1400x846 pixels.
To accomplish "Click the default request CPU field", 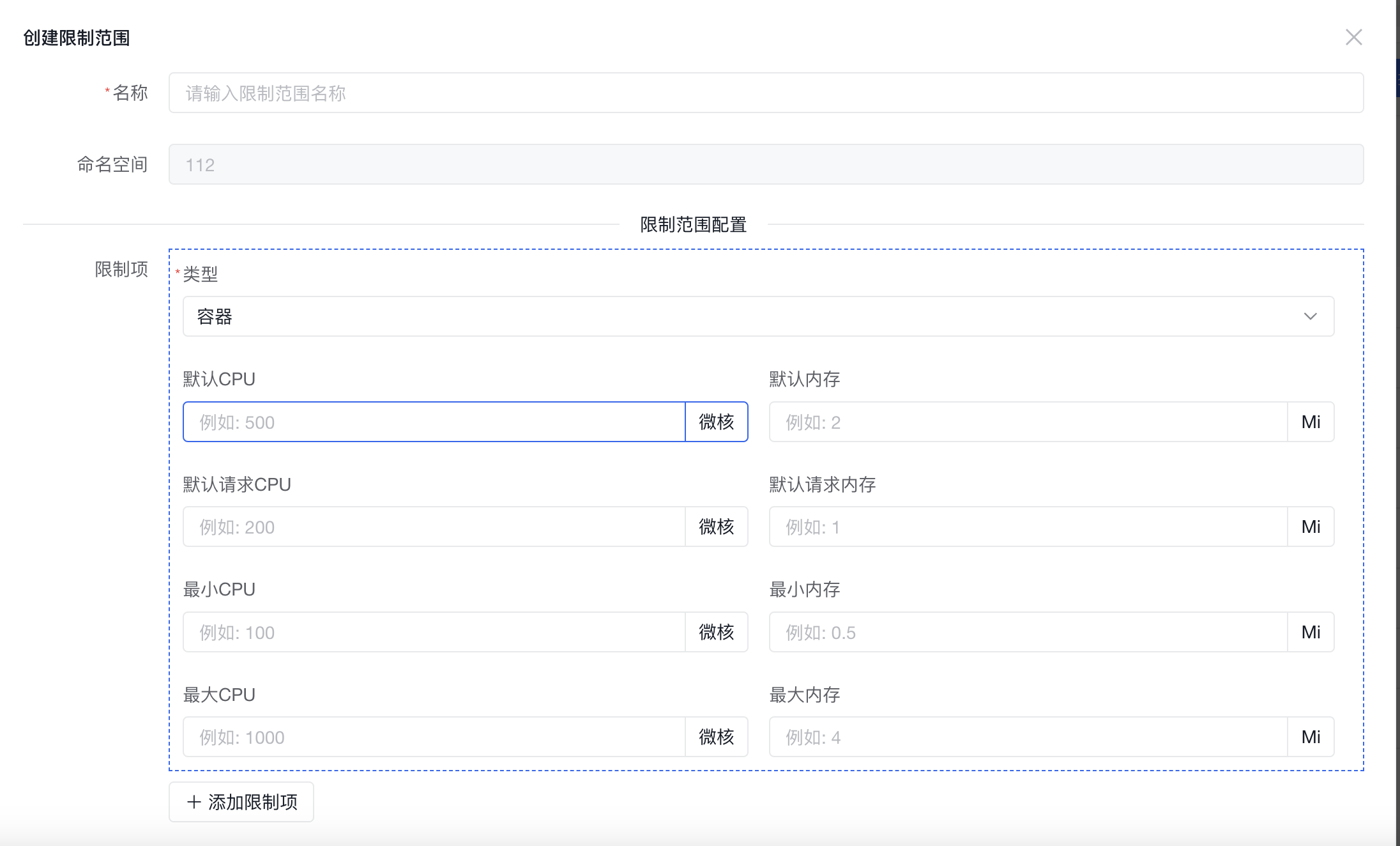I will [x=434, y=527].
